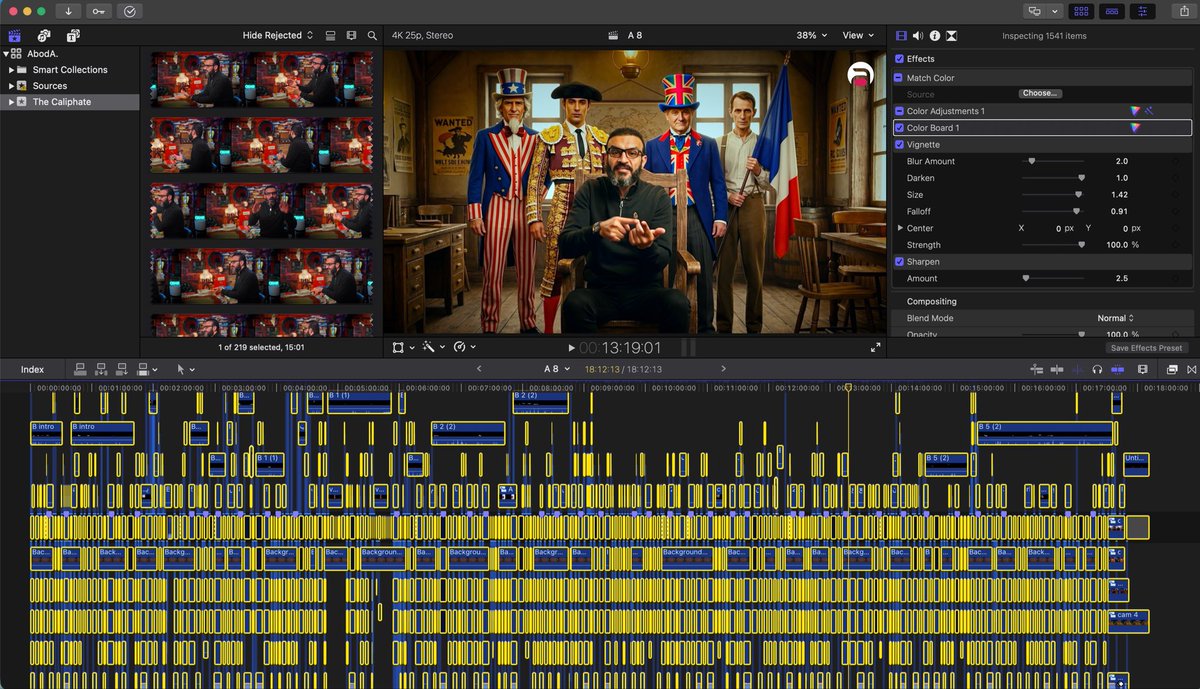Connect clip to primary storyline button
Viewport: 1200px width, 689px height.
click(82, 369)
